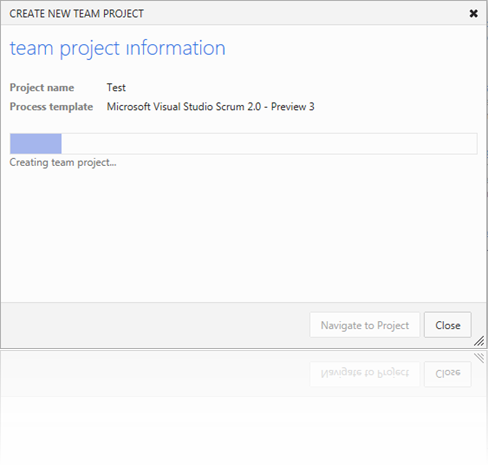Click the filled blue portion of the progress bar
Viewport: 488px width, 465px height.
36,144
